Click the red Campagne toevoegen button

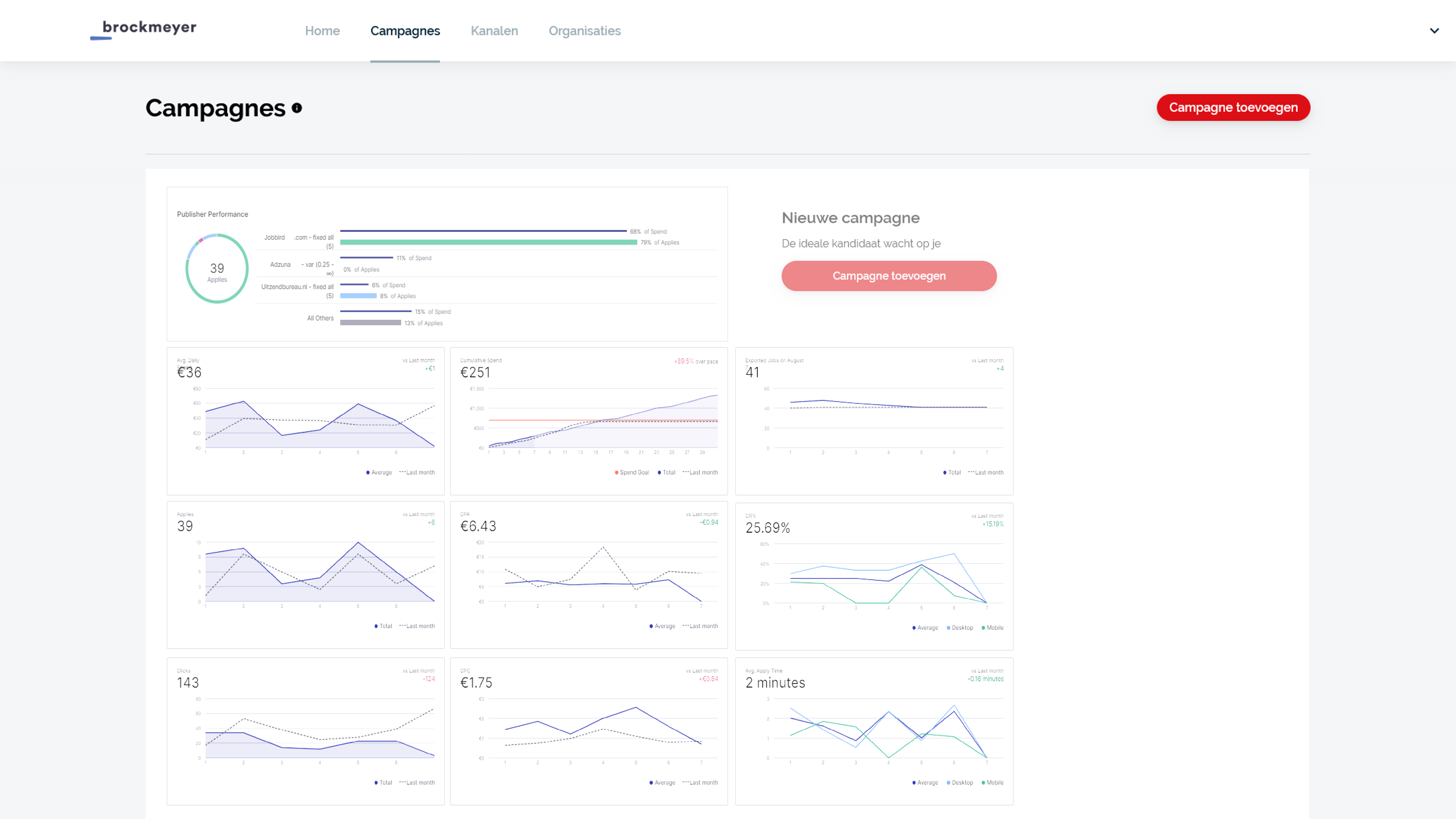click(1233, 108)
